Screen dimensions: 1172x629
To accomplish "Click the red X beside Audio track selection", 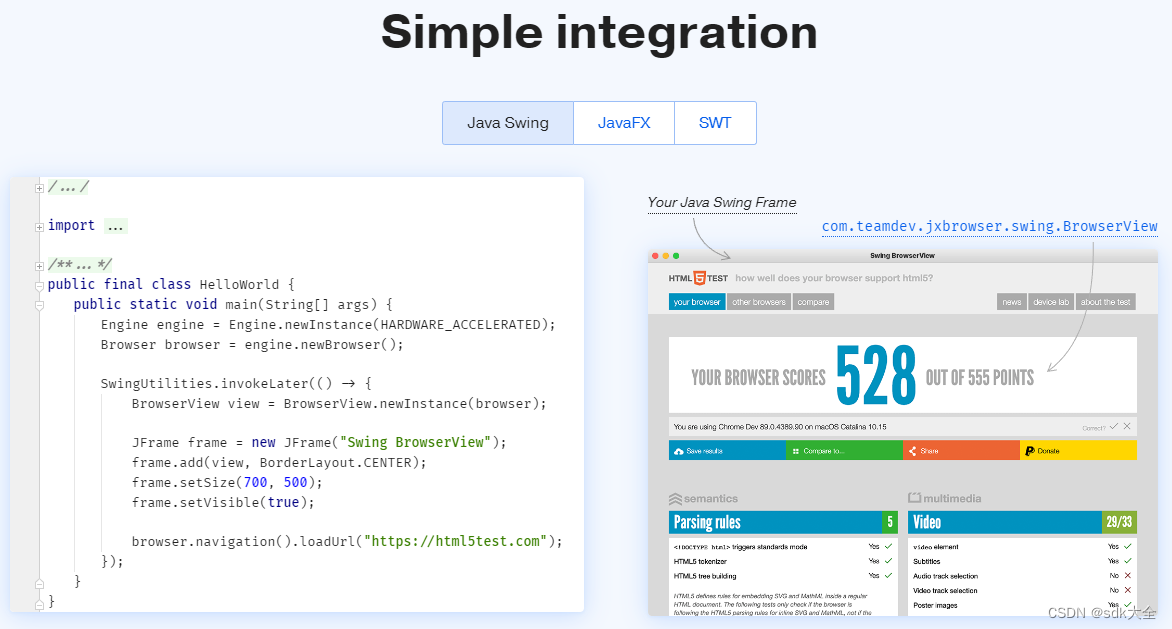I will point(1127,576).
